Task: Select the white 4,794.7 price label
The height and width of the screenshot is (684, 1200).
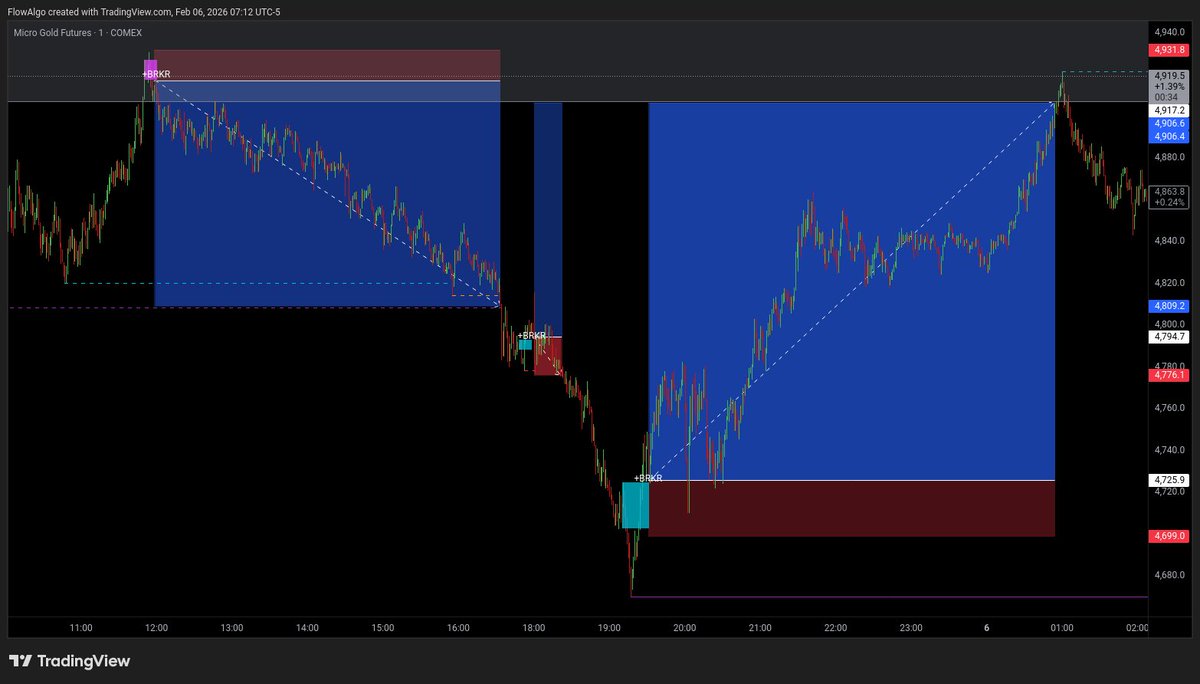Action: pyautogui.click(x=1168, y=337)
